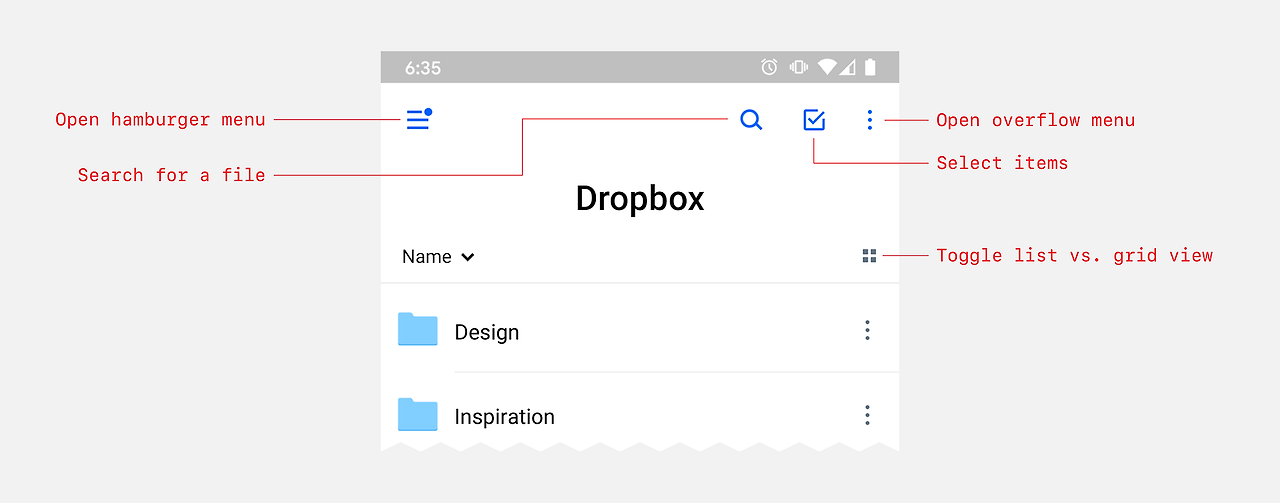Open the hamburger menu icon
The image size is (1280, 503).
coord(418,120)
